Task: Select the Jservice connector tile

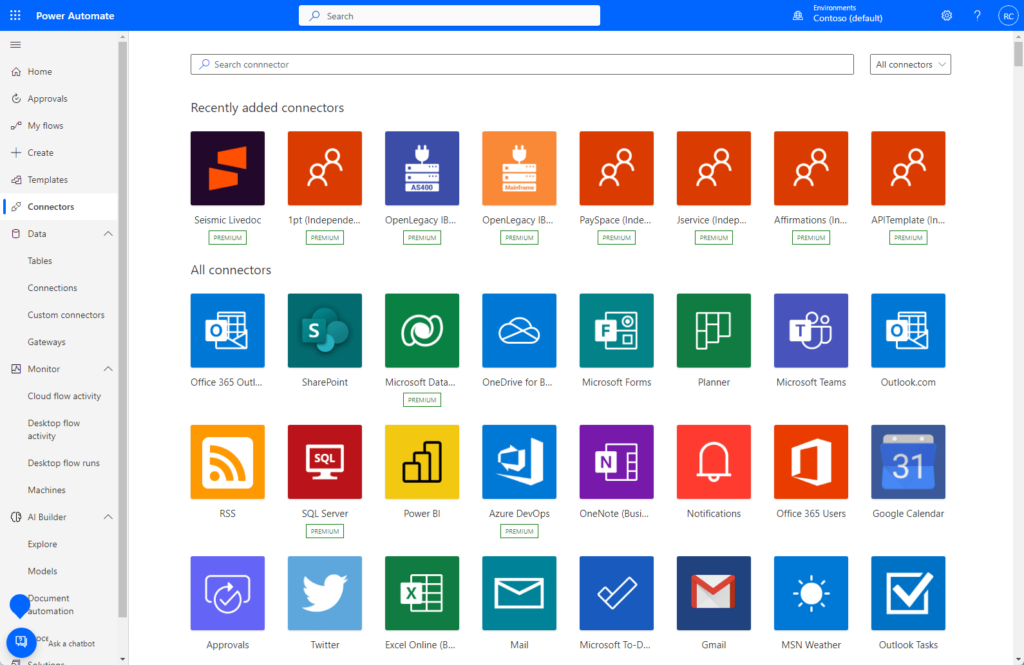Action: (x=714, y=168)
